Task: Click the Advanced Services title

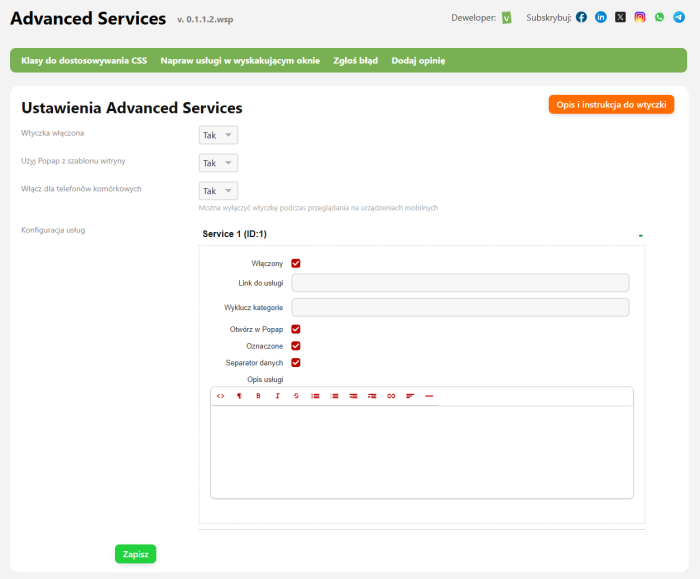Action: click(x=88, y=19)
